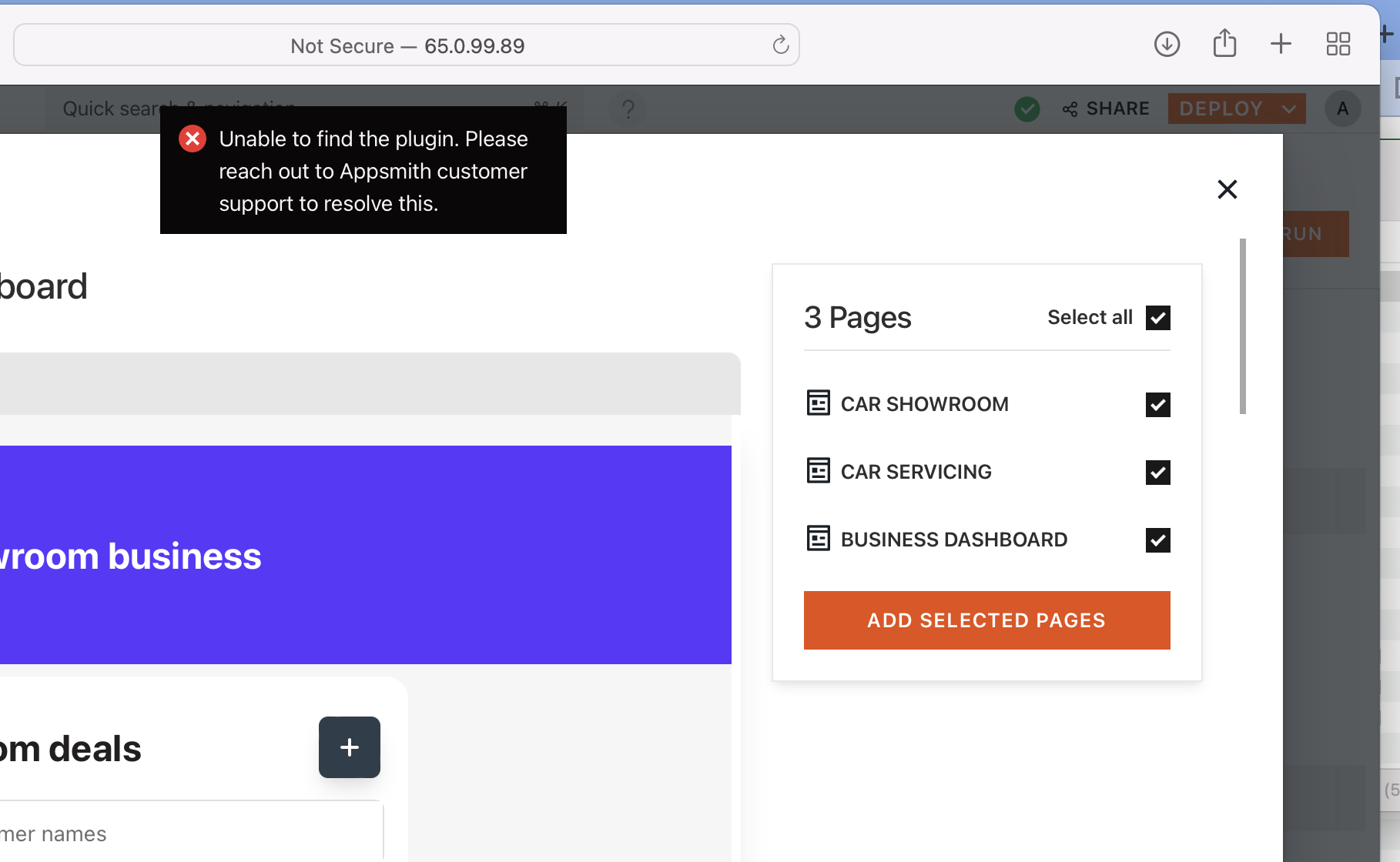Viewport: 1400px width, 862px height.
Task: Click the Unable to find plugin message
Action: (373, 171)
